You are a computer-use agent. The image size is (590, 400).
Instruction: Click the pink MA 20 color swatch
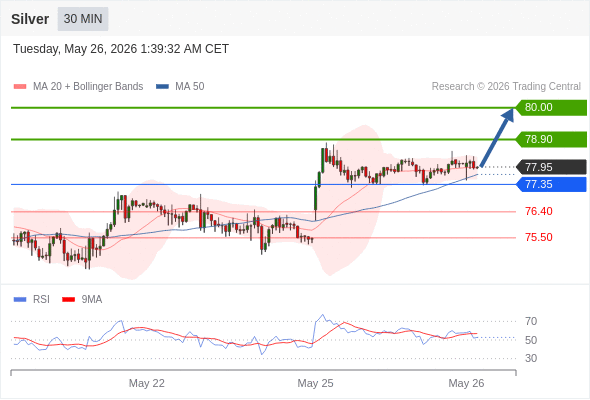20,87
